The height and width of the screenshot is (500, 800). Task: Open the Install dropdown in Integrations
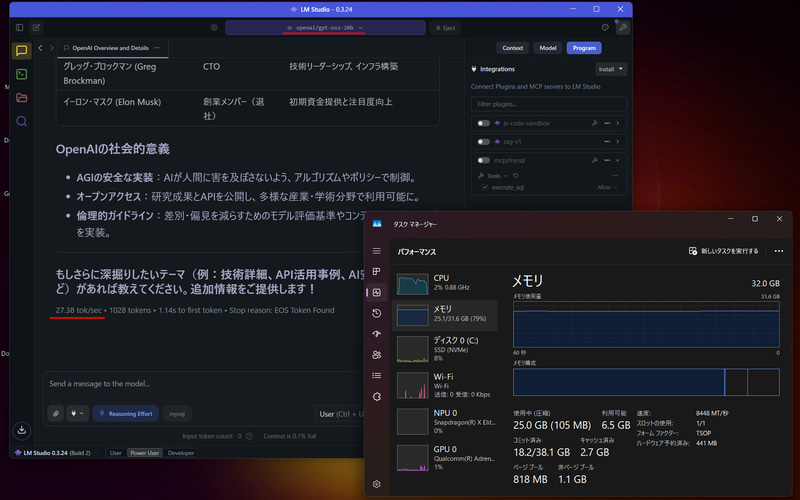click(x=611, y=69)
